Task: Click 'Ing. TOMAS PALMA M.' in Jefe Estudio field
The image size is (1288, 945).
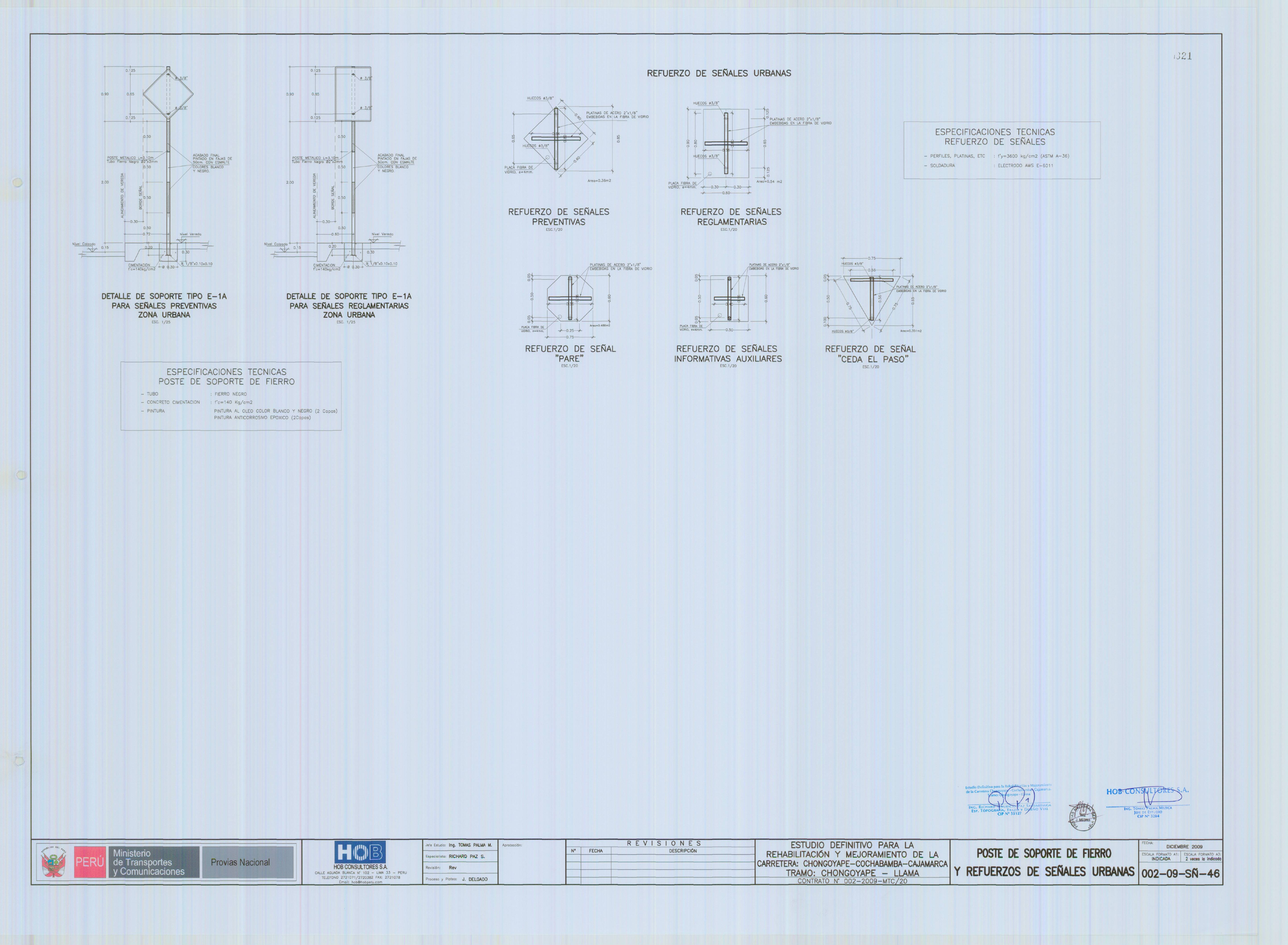Action: (x=470, y=845)
